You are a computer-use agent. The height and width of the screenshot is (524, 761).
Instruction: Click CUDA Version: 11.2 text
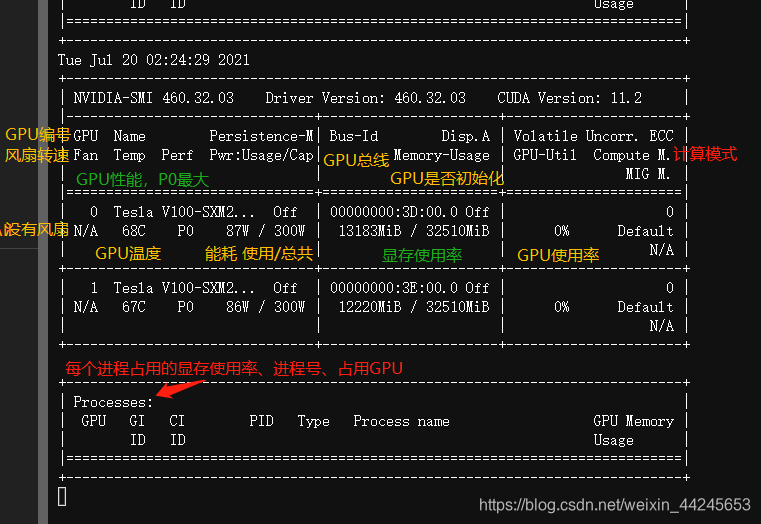click(569, 98)
